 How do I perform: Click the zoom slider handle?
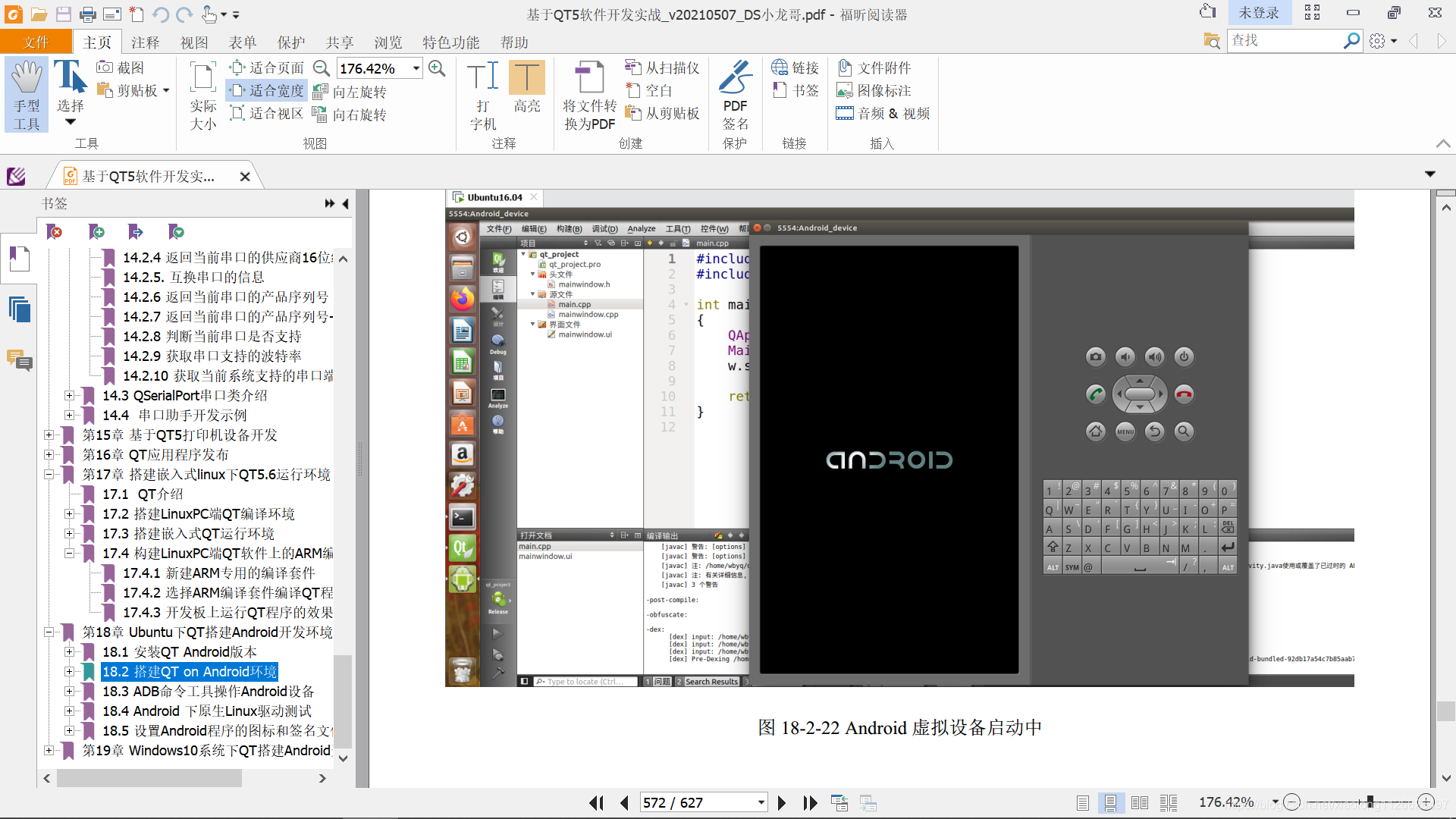(1370, 802)
